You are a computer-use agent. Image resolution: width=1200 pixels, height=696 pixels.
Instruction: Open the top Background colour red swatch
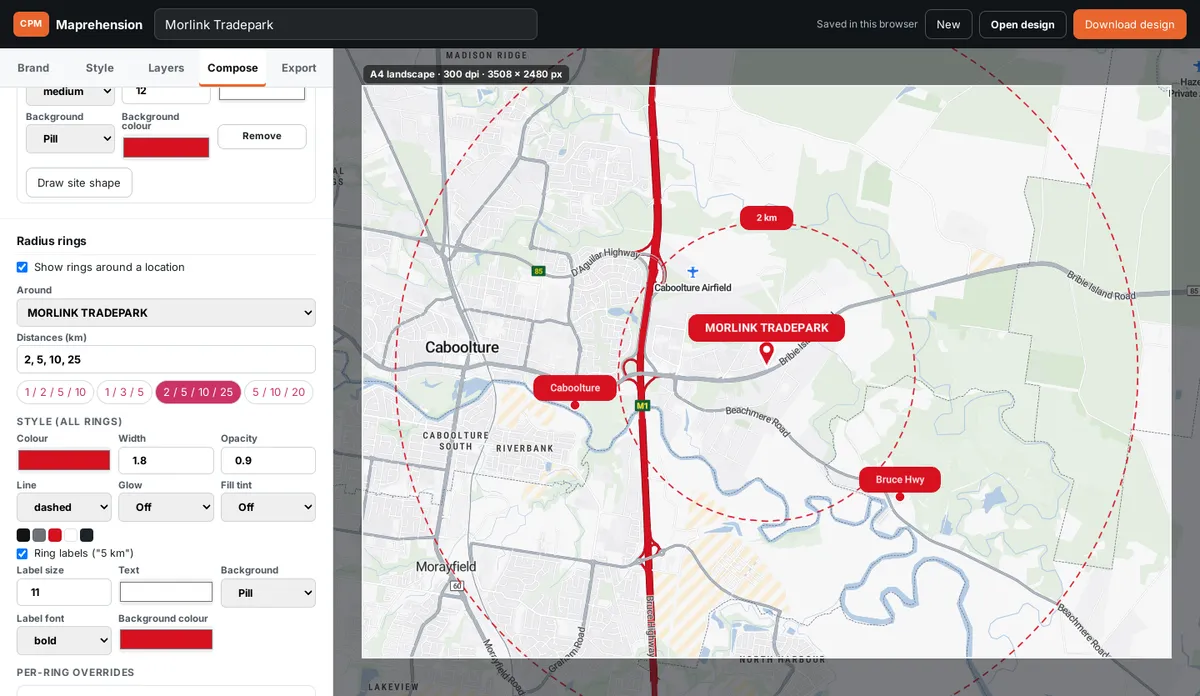coord(166,147)
